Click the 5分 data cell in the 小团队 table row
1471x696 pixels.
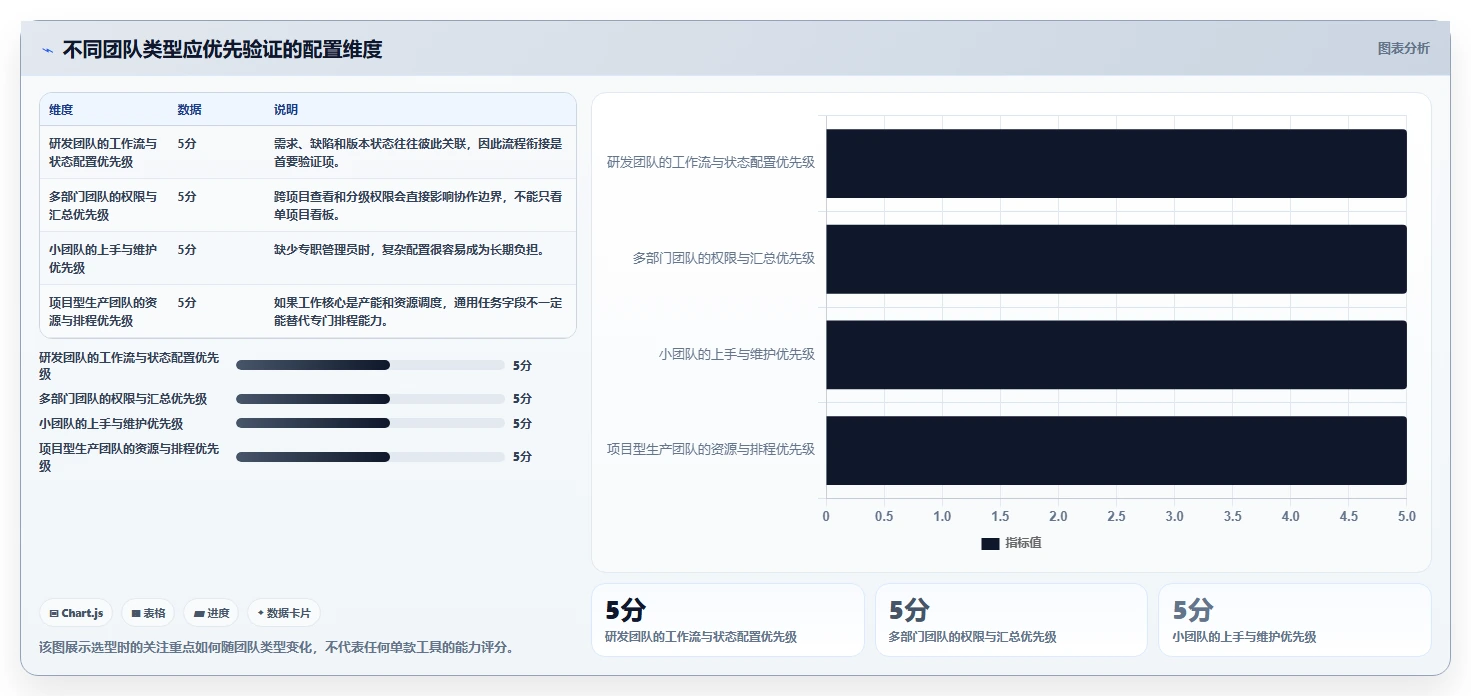point(187,250)
